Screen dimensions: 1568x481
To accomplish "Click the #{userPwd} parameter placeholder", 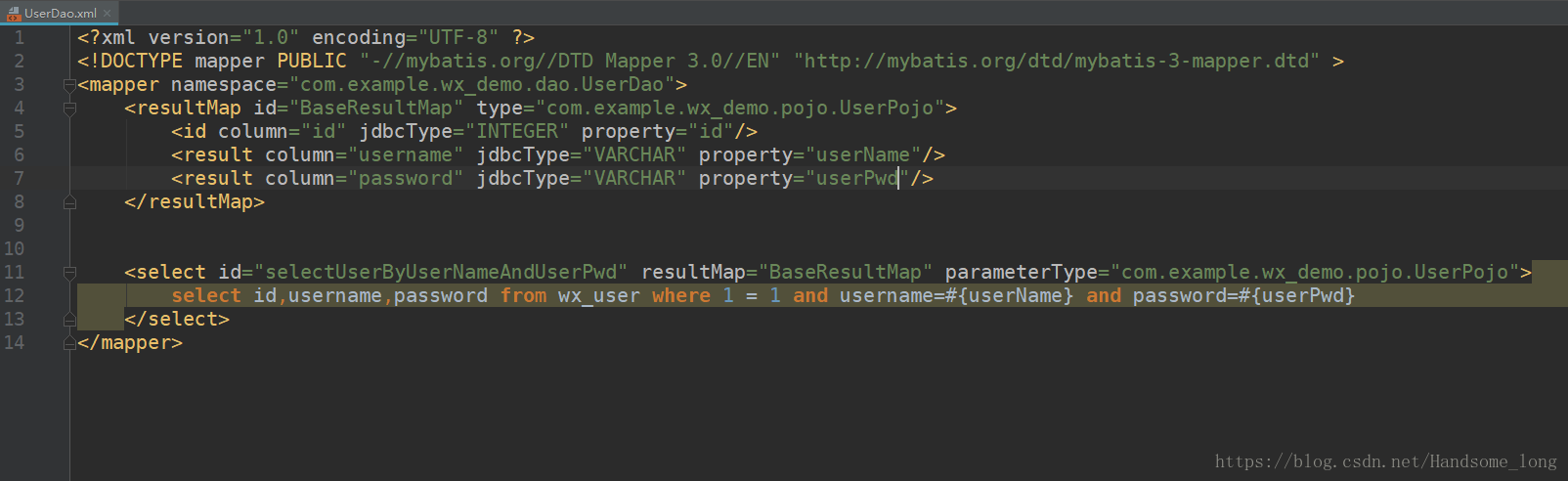I will 1297,295.
